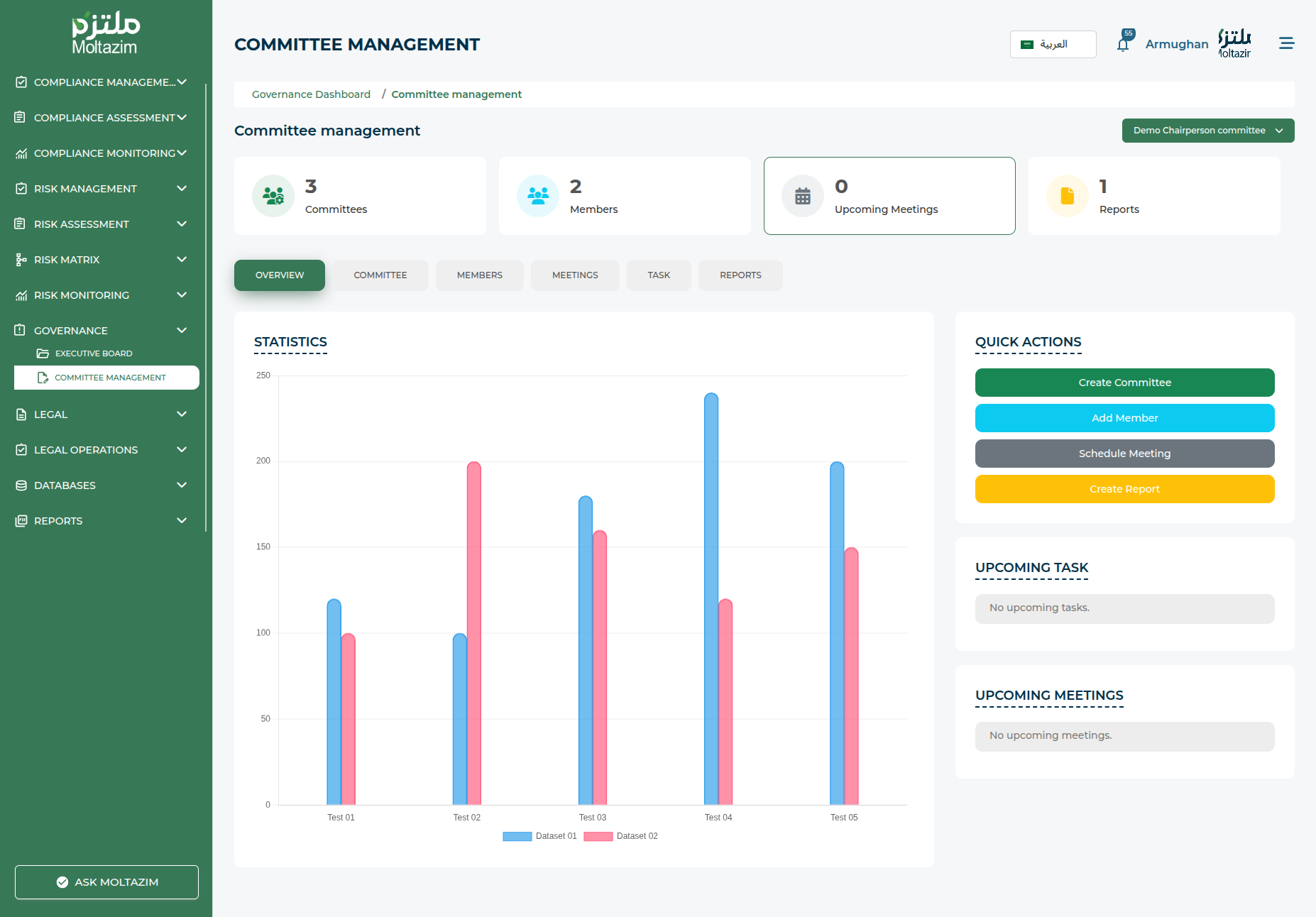Click the Moltazim logo in sidebar

pyautogui.click(x=105, y=33)
